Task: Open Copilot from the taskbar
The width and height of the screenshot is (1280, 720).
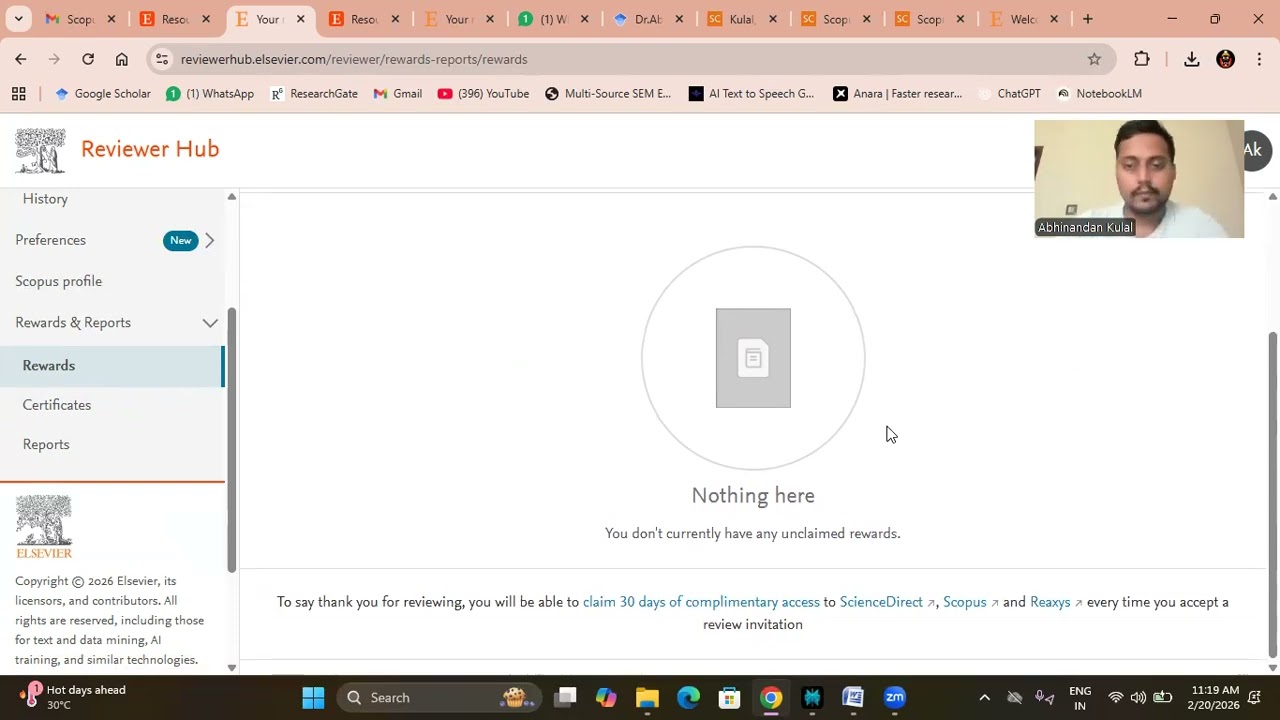Action: point(606,697)
